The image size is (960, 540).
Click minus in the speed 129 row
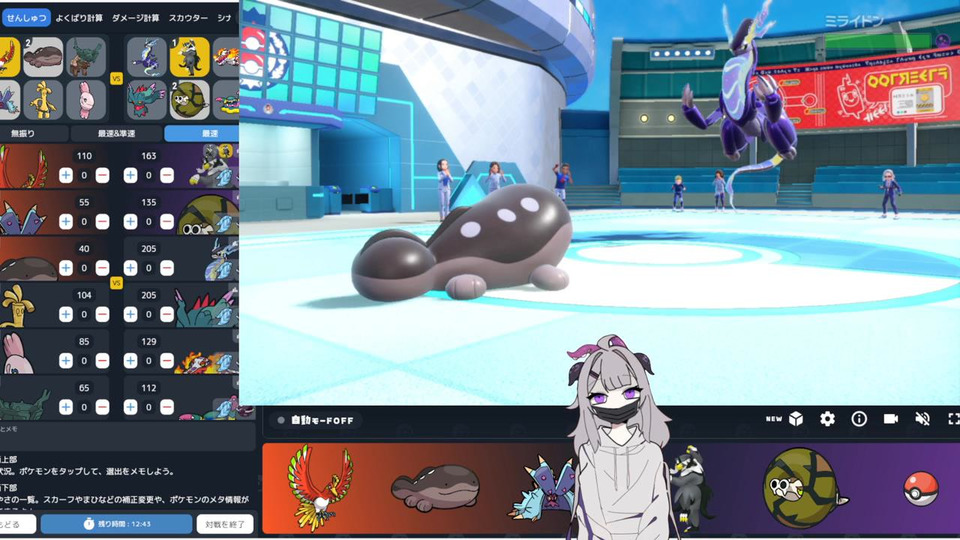click(x=167, y=361)
